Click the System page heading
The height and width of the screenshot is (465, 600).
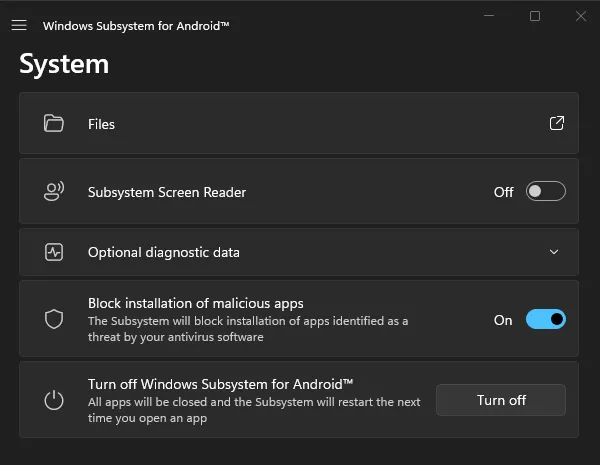[x=64, y=64]
